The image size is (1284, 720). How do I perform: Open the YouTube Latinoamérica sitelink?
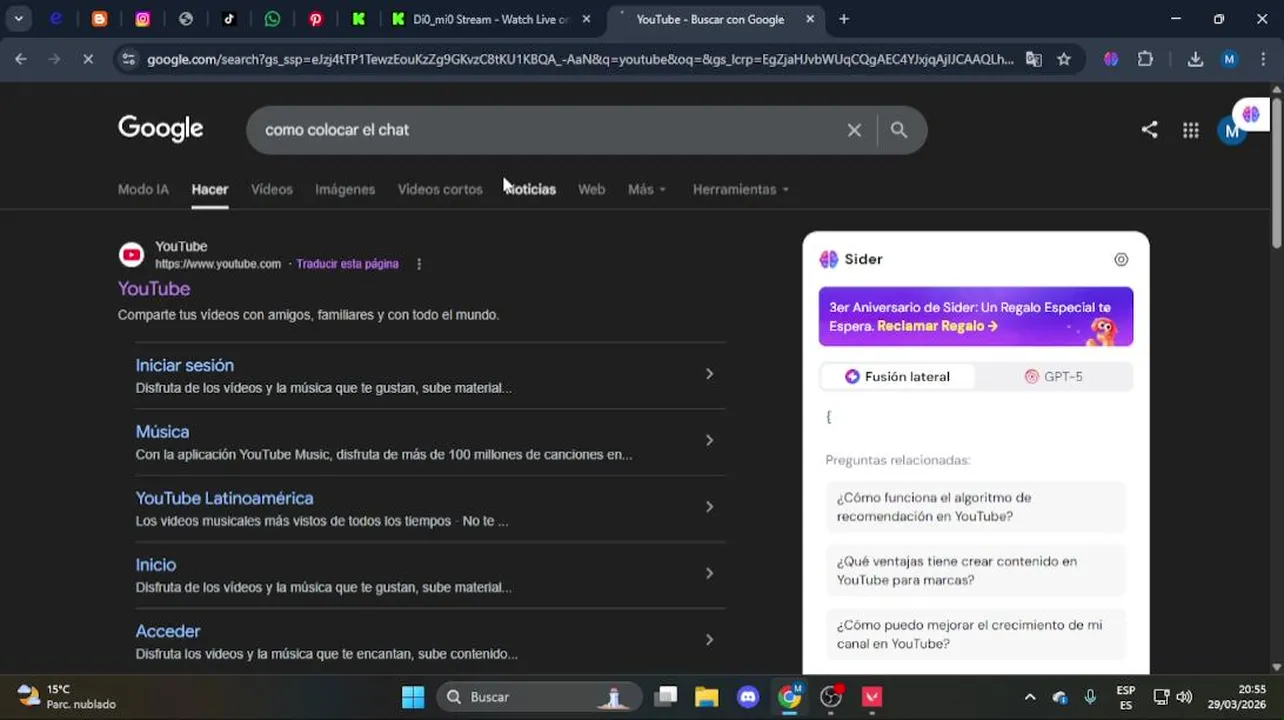tap(225, 498)
